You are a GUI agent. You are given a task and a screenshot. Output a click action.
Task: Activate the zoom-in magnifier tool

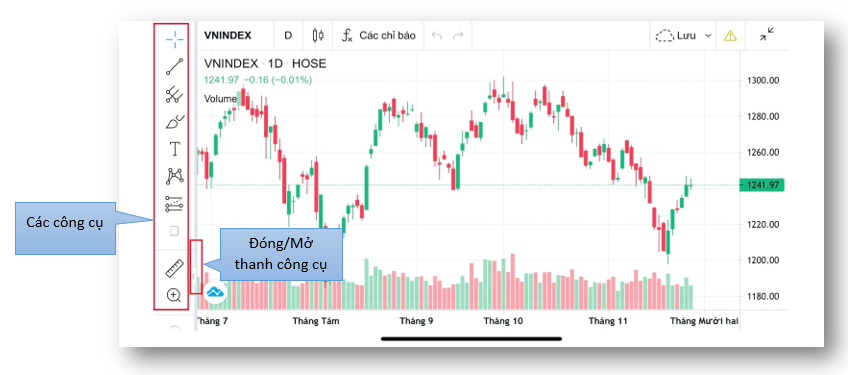click(x=174, y=295)
